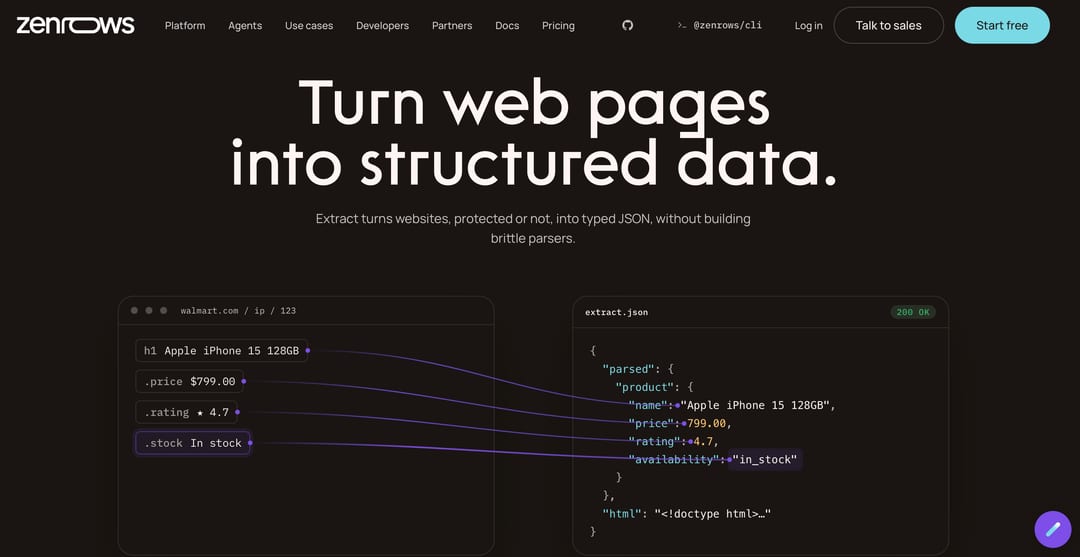Click the extract.json file name
1080x557 pixels.
616,312
